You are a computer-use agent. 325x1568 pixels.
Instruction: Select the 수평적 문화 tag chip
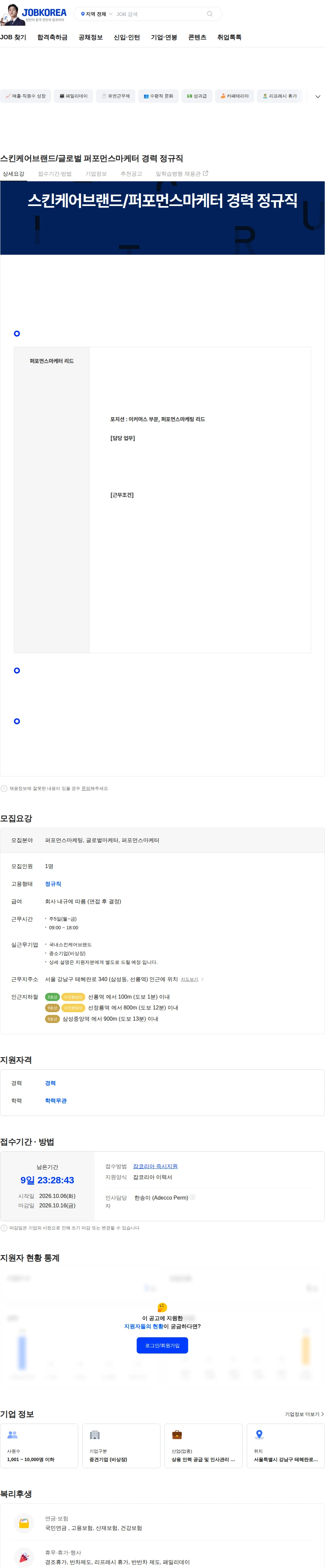pyautogui.click(x=158, y=96)
